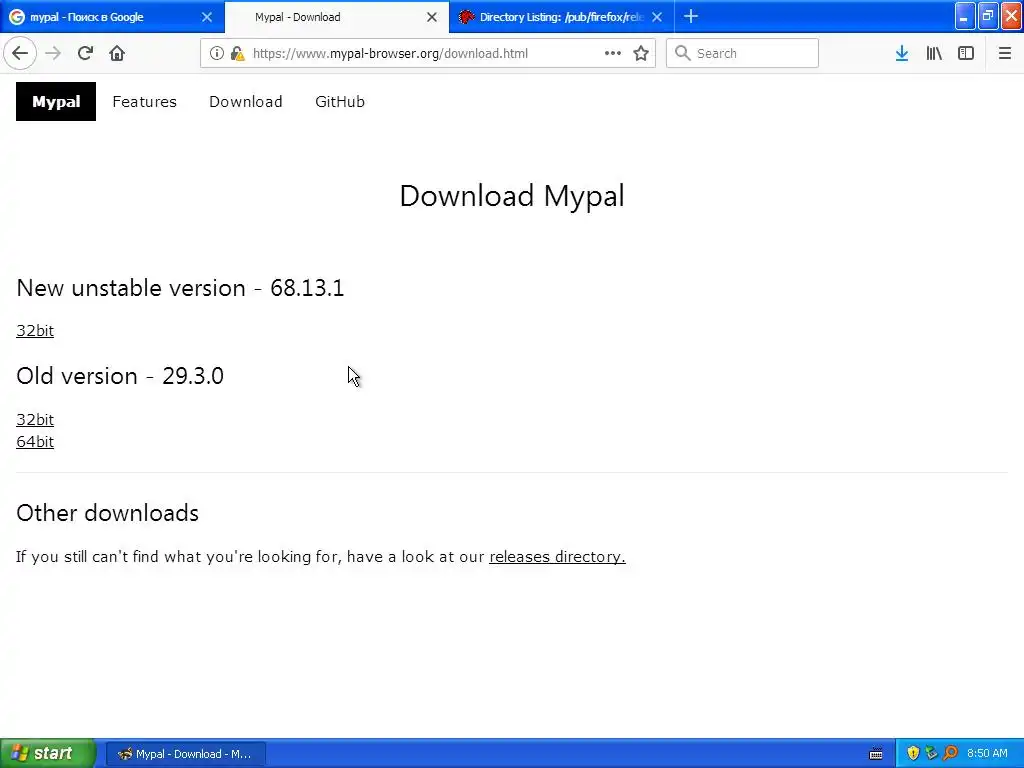Click the padlock warning security icon
This screenshot has height=768, width=1024.
click(237, 54)
